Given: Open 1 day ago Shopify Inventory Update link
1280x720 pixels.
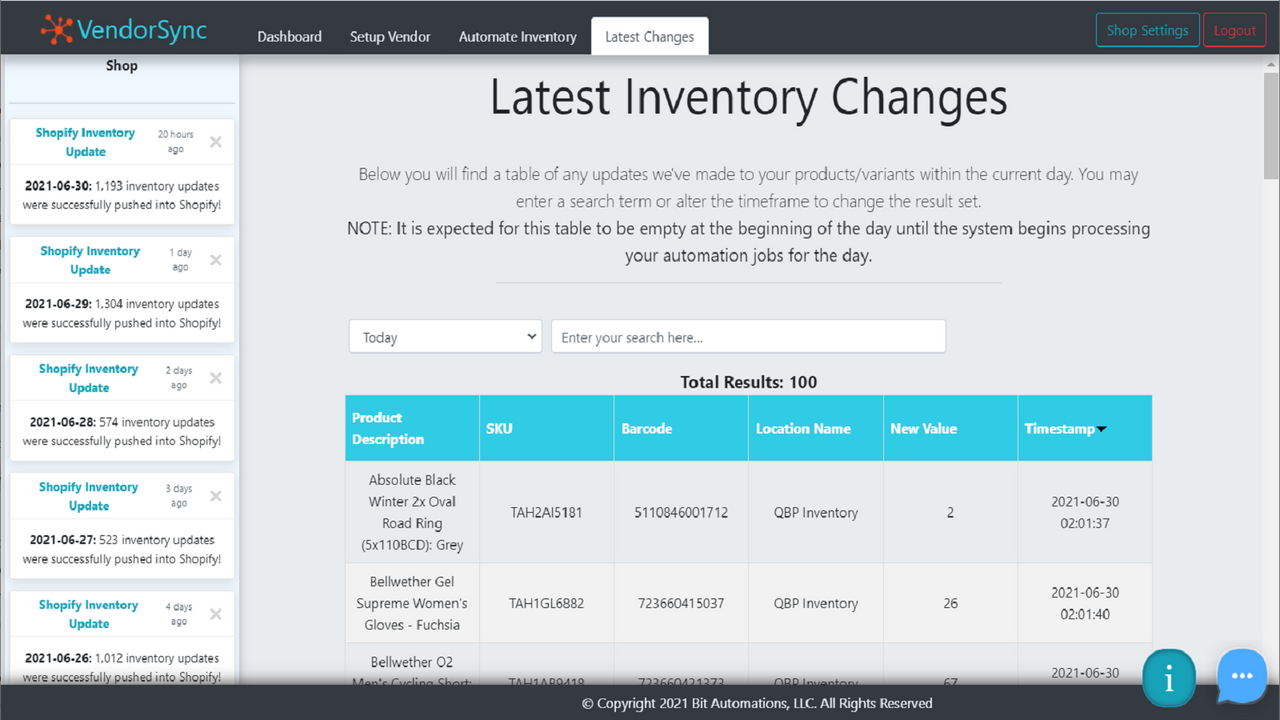Looking at the screenshot, I should coord(90,260).
